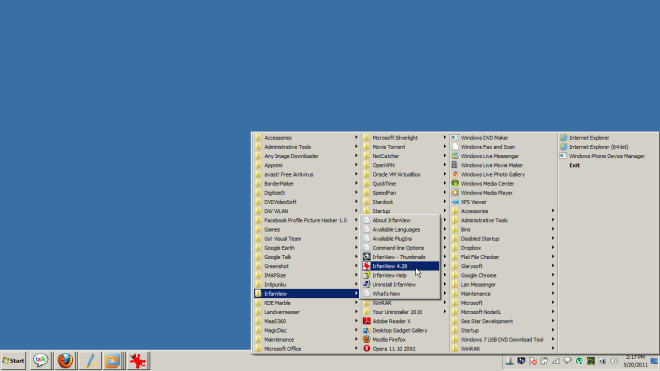Open the Glarysoft folder
This screenshot has height=371, width=660.
tap(503, 266)
